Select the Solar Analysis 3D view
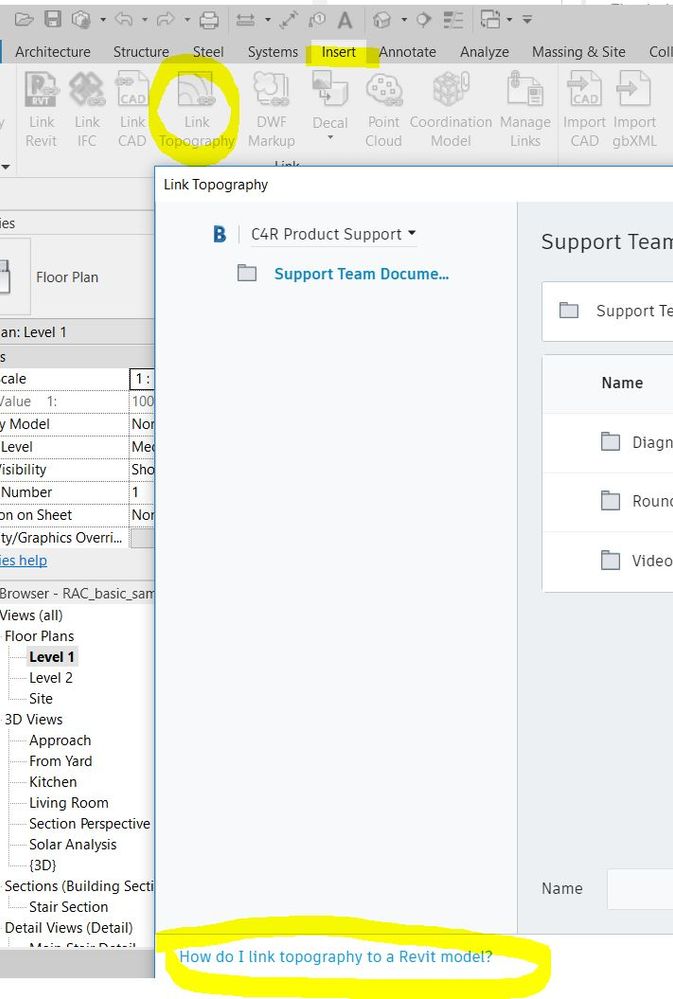 [x=73, y=845]
